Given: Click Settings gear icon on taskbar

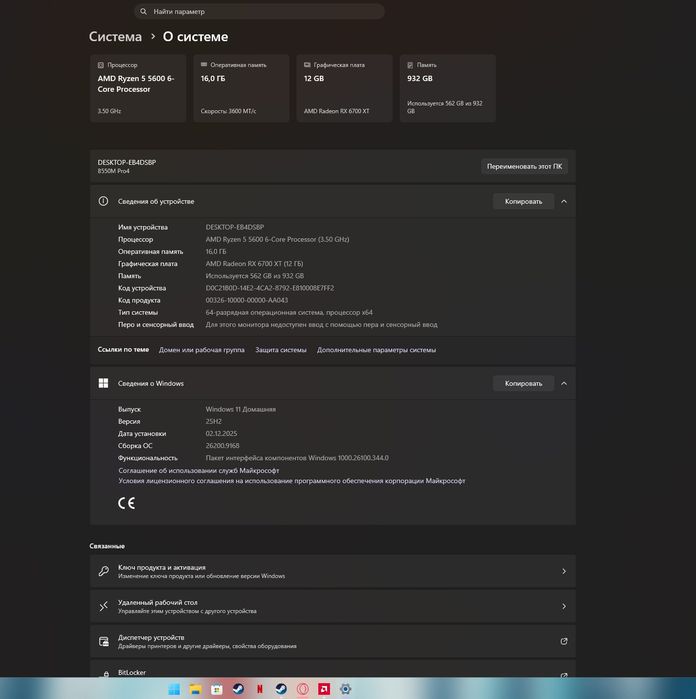Looking at the screenshot, I should click(345, 689).
